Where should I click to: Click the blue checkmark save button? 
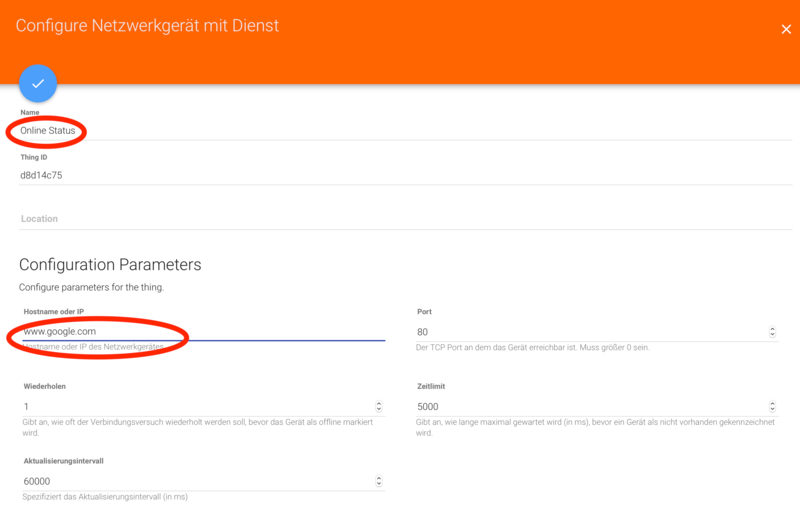tap(38, 84)
